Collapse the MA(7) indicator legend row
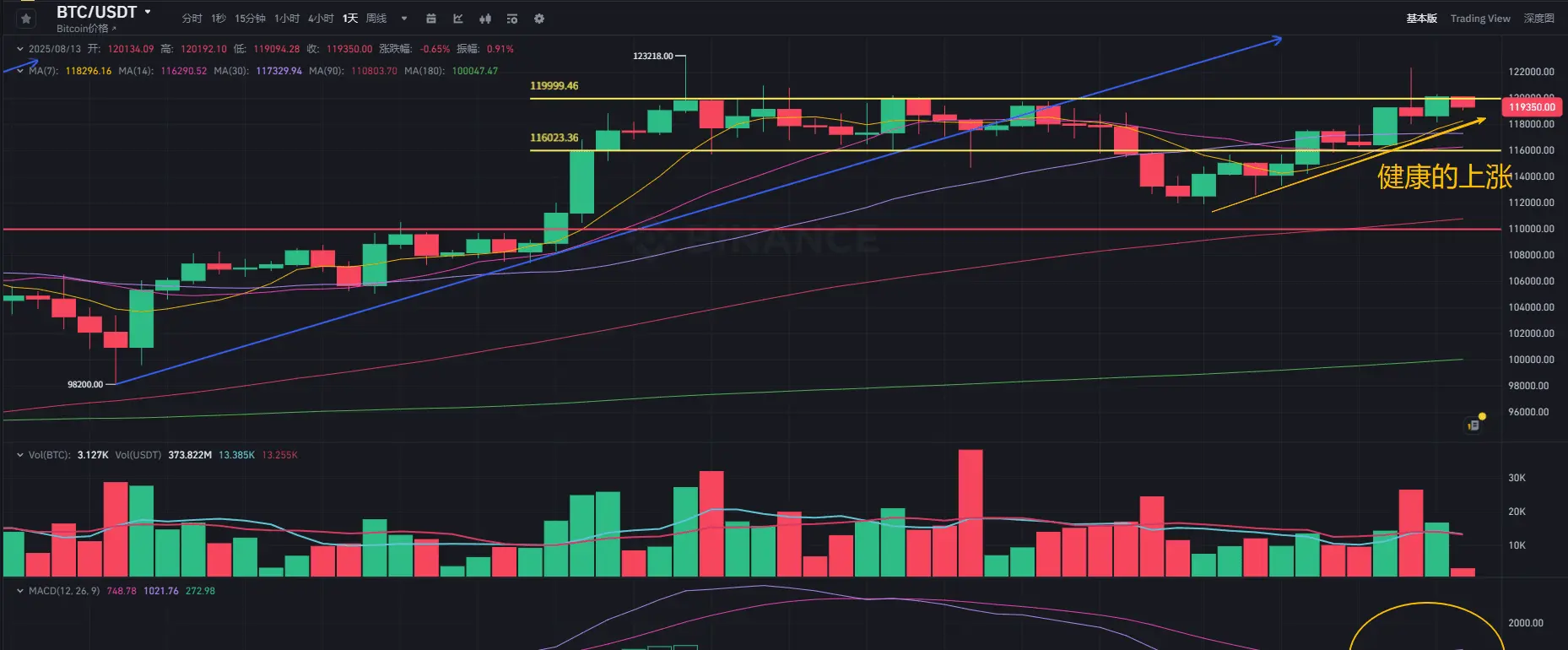This screenshot has width=1568, height=650. [20, 71]
